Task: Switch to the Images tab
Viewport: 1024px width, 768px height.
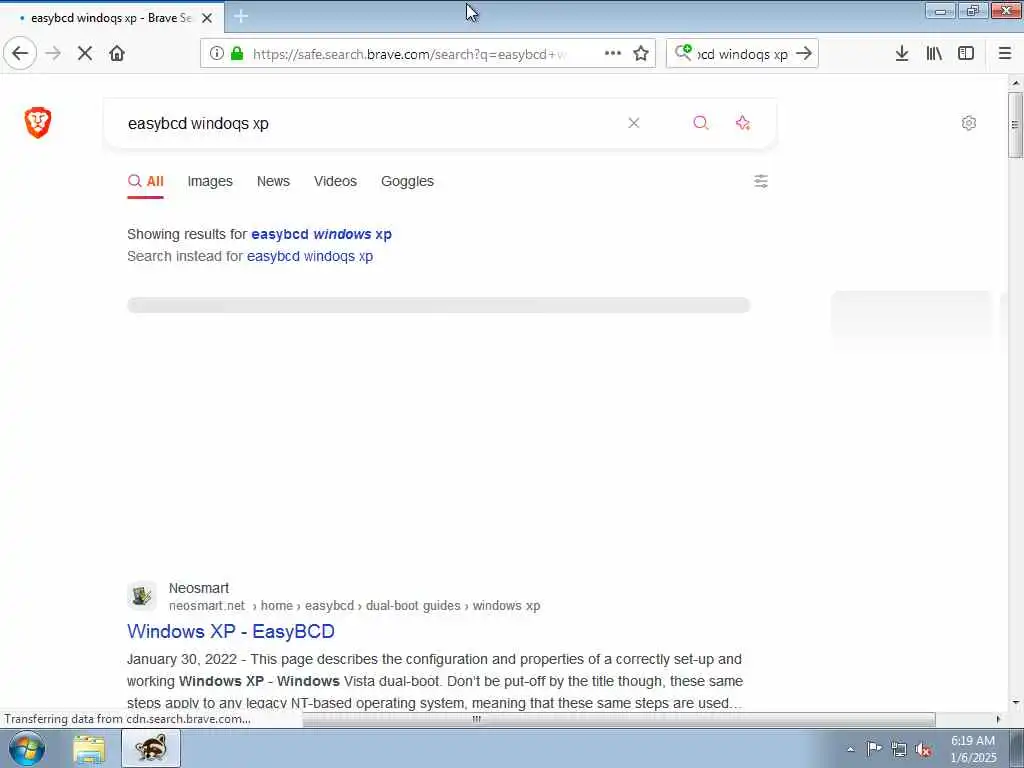Action: pos(210,181)
